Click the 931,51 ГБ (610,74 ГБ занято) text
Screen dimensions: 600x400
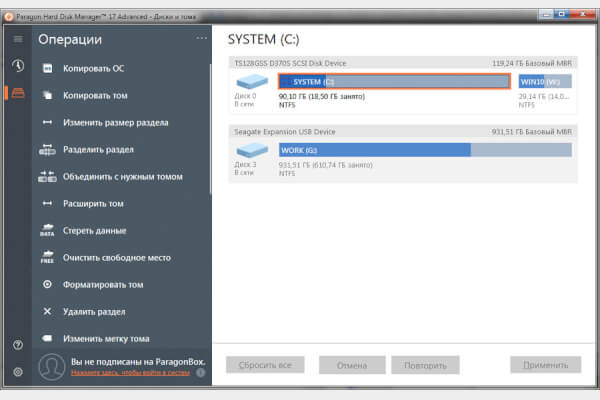pos(326,165)
